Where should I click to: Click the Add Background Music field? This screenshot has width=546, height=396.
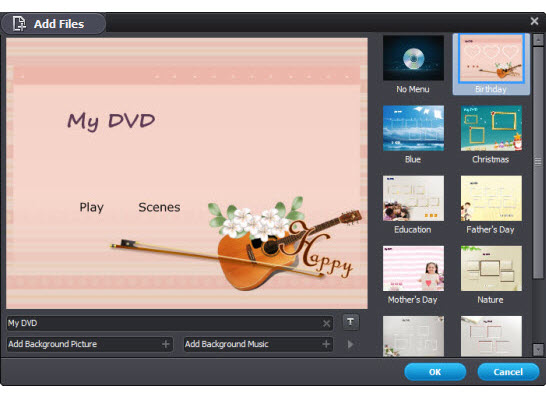(x=258, y=344)
